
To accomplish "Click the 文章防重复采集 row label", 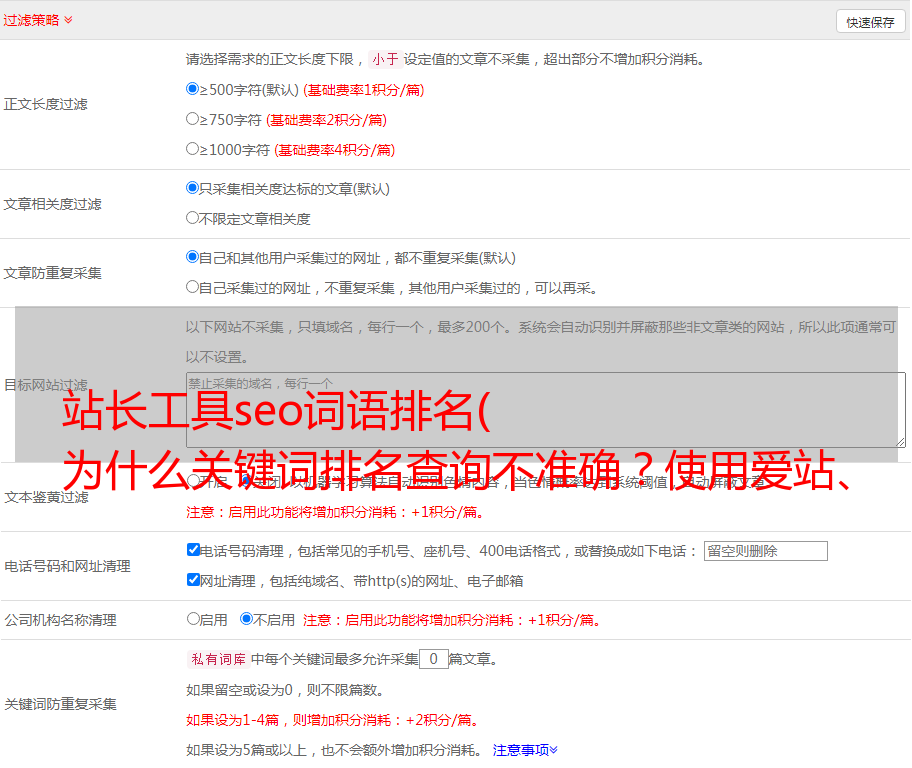I will coord(52,273).
